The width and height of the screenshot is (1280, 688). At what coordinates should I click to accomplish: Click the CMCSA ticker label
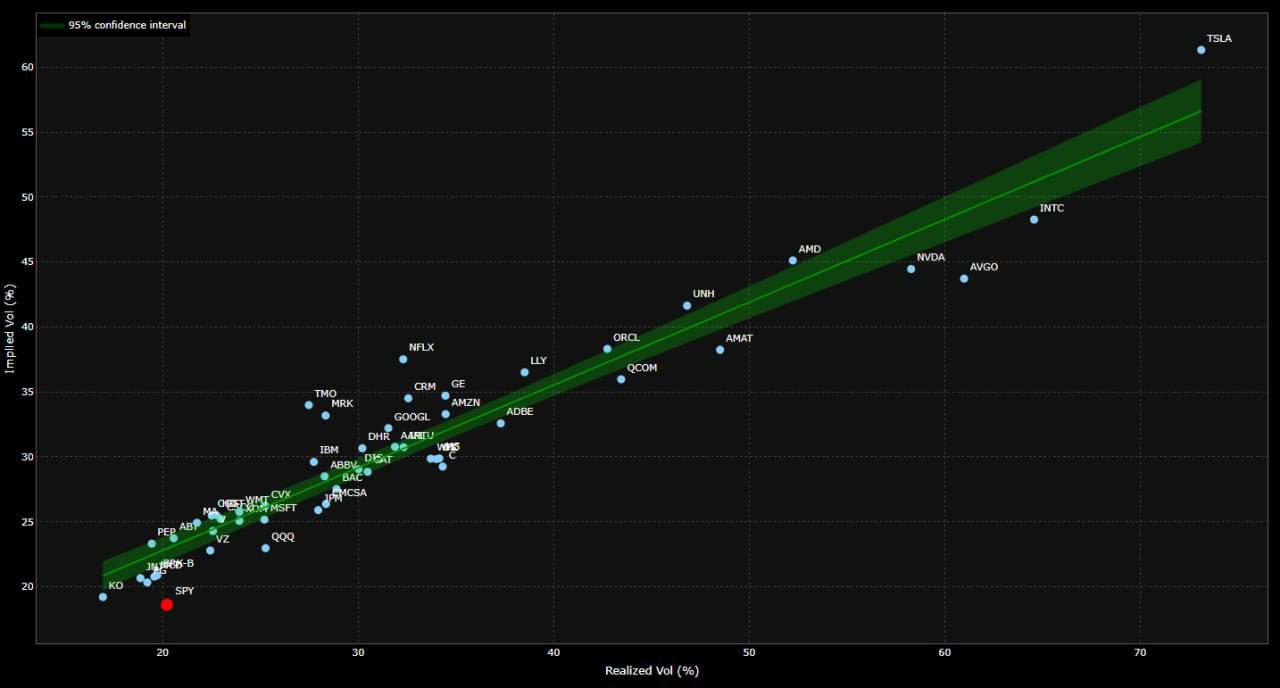tap(351, 493)
